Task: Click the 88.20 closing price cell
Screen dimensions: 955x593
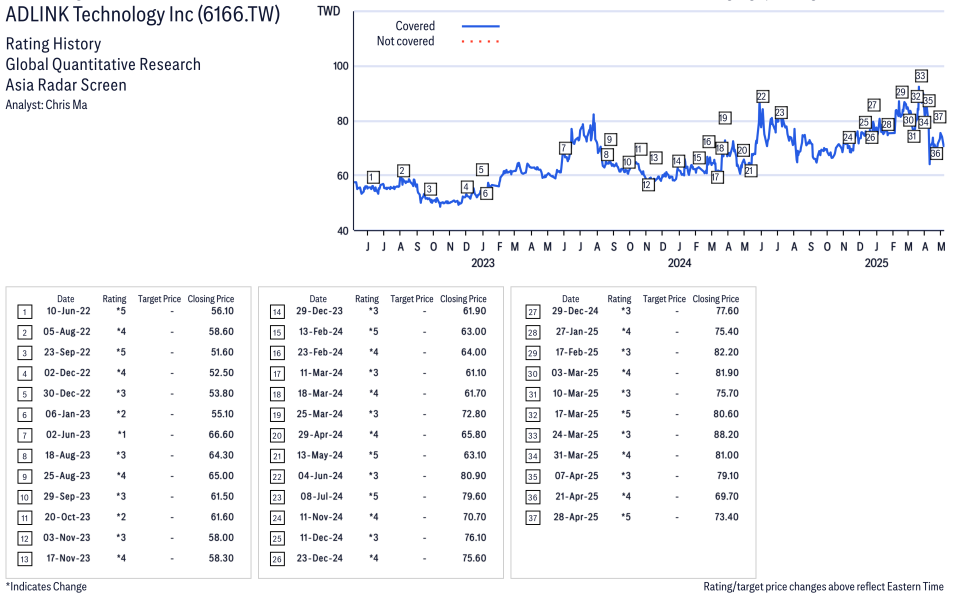Action: click(726, 435)
